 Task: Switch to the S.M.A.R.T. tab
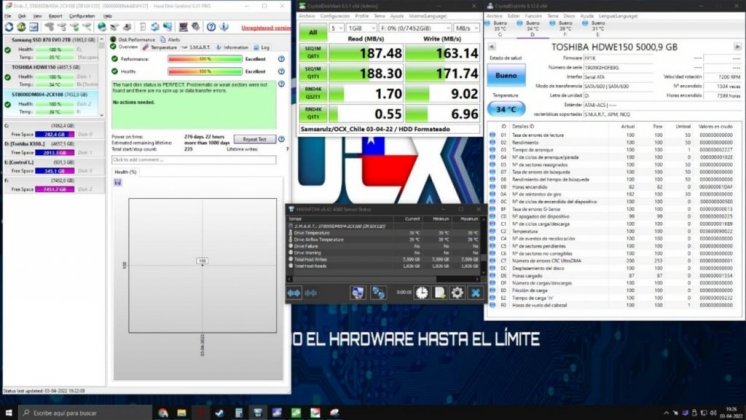coord(196,48)
